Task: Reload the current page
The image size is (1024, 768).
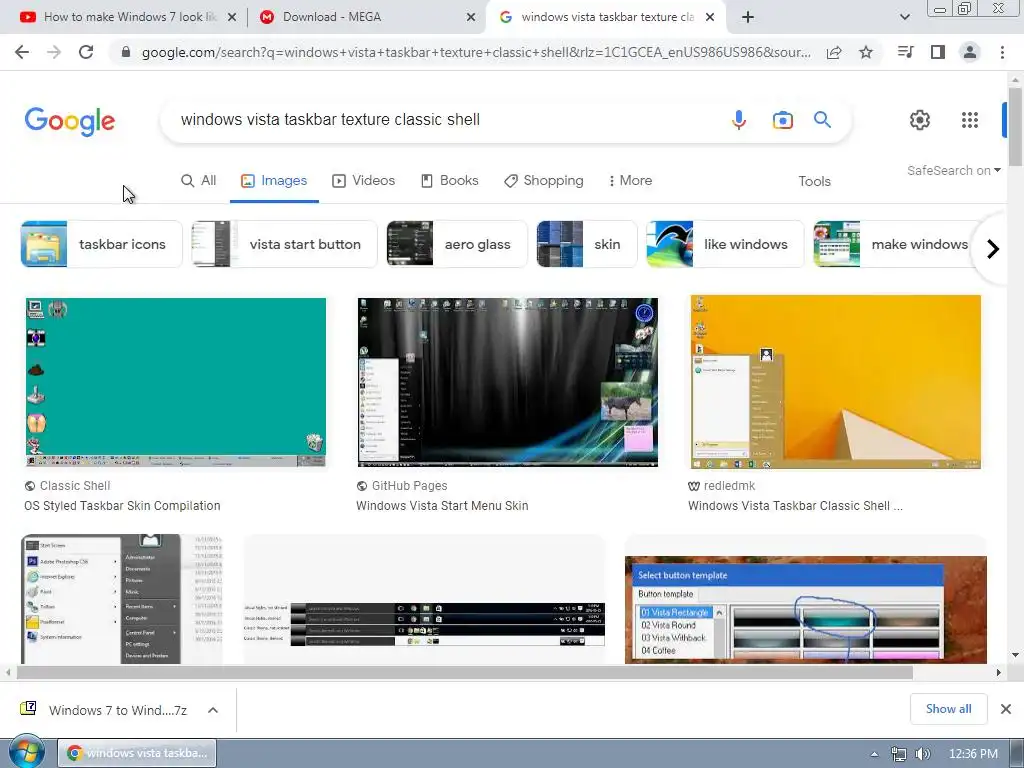Action: pos(86,52)
